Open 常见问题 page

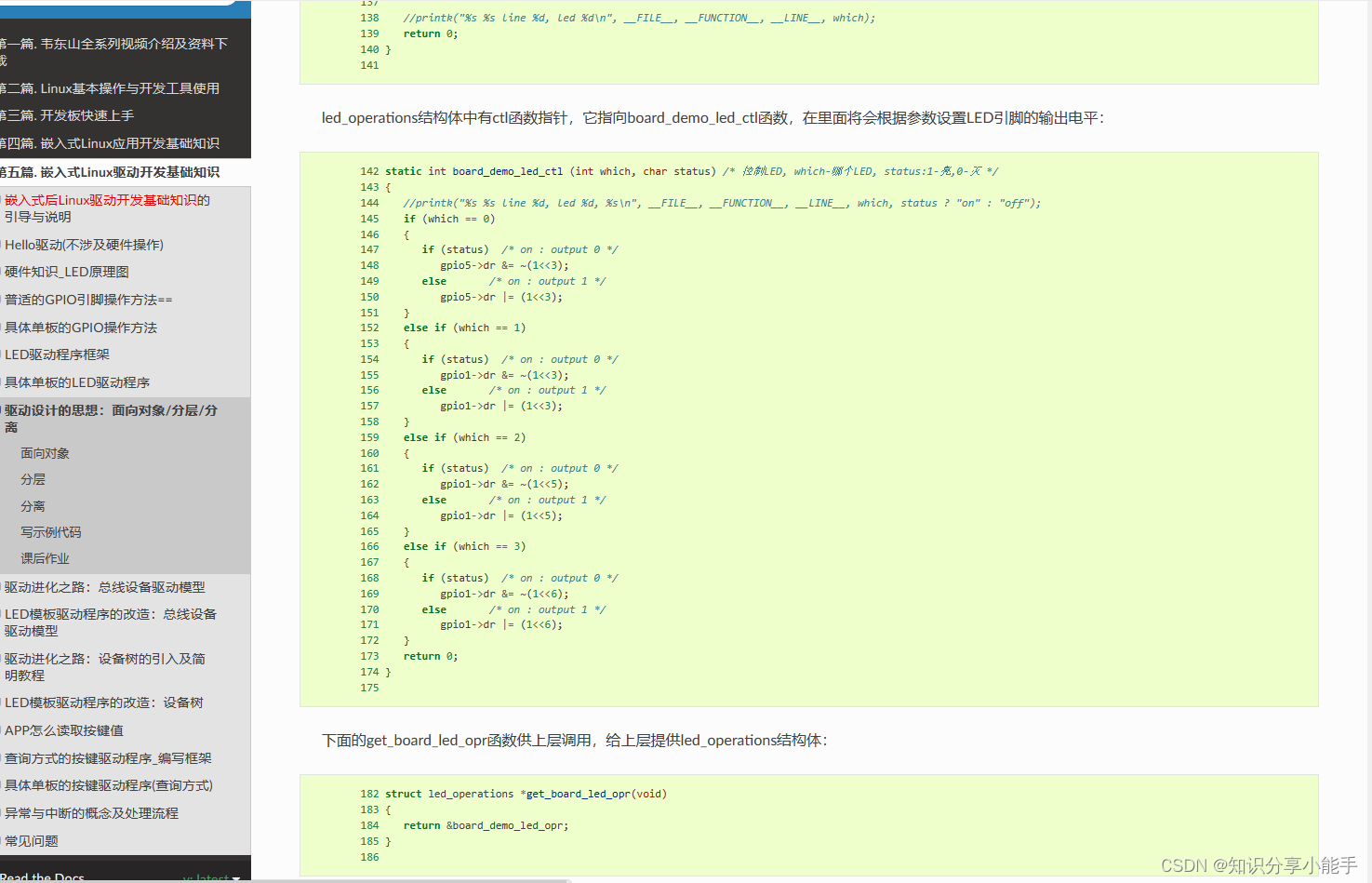(x=32, y=840)
